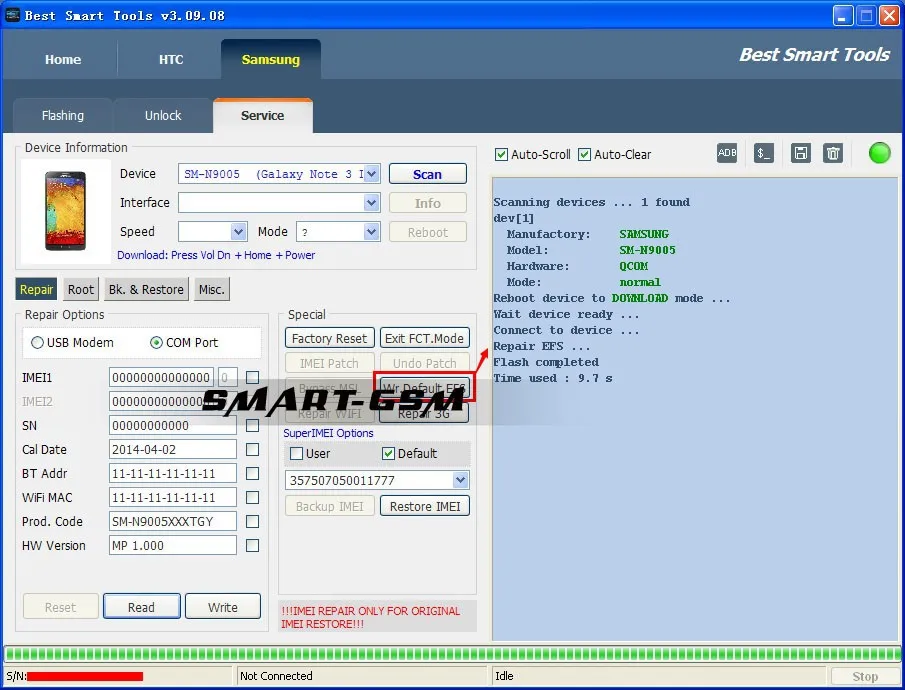Click the Scan button
Image resolution: width=905 pixels, height=690 pixels.
coord(428,174)
